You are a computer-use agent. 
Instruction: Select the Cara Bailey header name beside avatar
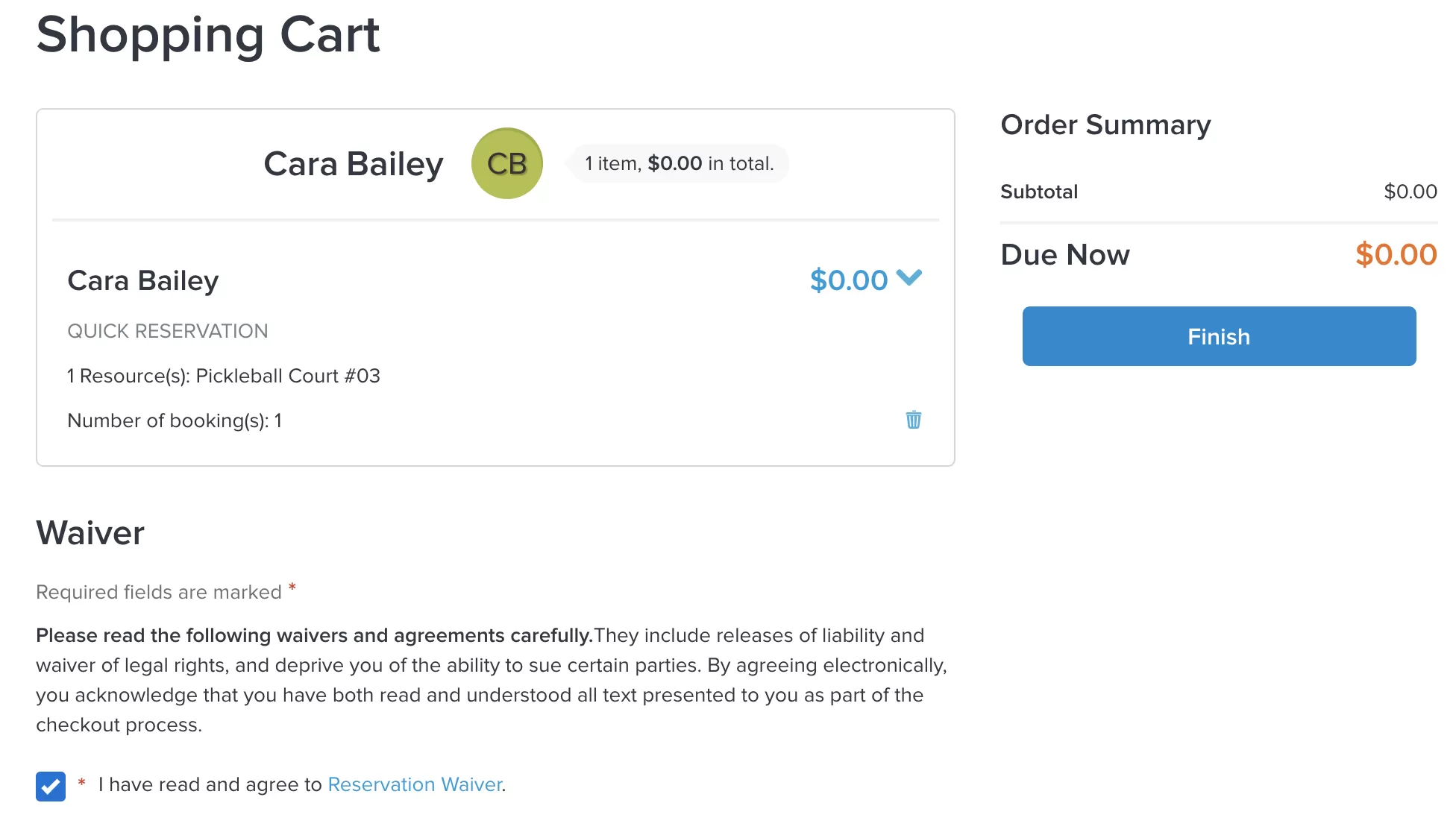354,163
